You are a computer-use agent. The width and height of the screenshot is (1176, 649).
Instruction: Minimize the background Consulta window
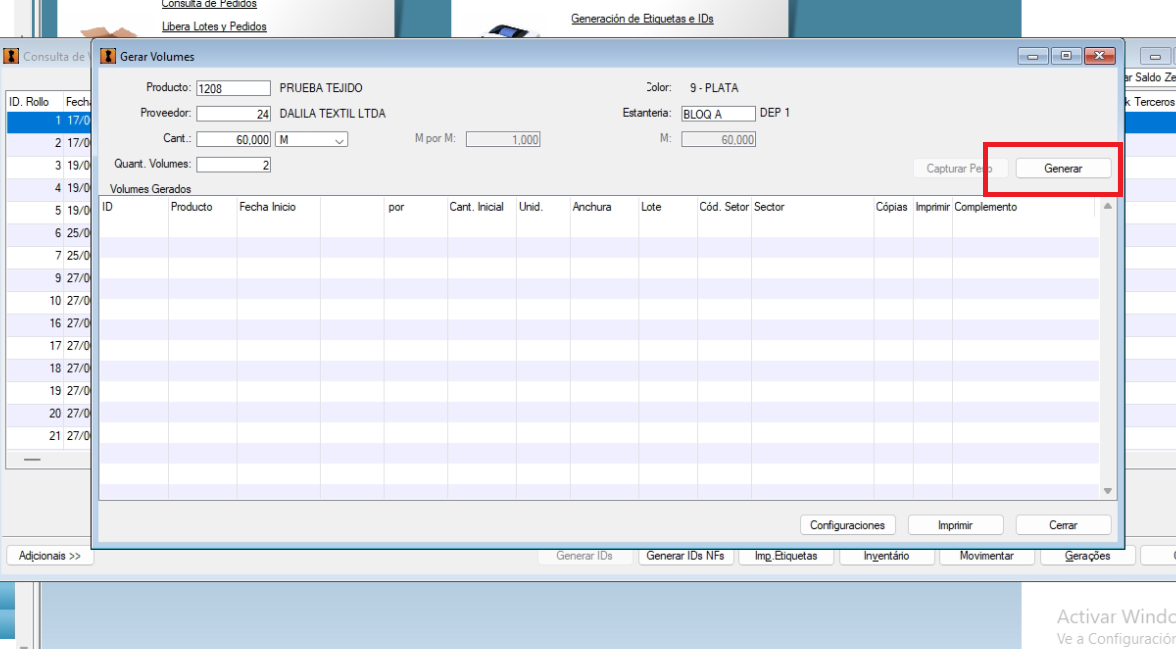1155,56
